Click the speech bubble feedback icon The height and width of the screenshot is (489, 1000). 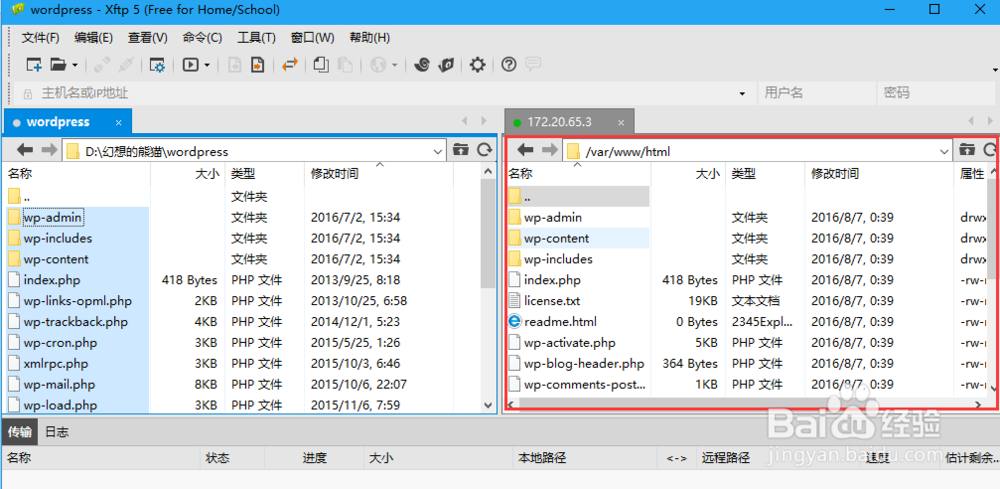[x=533, y=64]
